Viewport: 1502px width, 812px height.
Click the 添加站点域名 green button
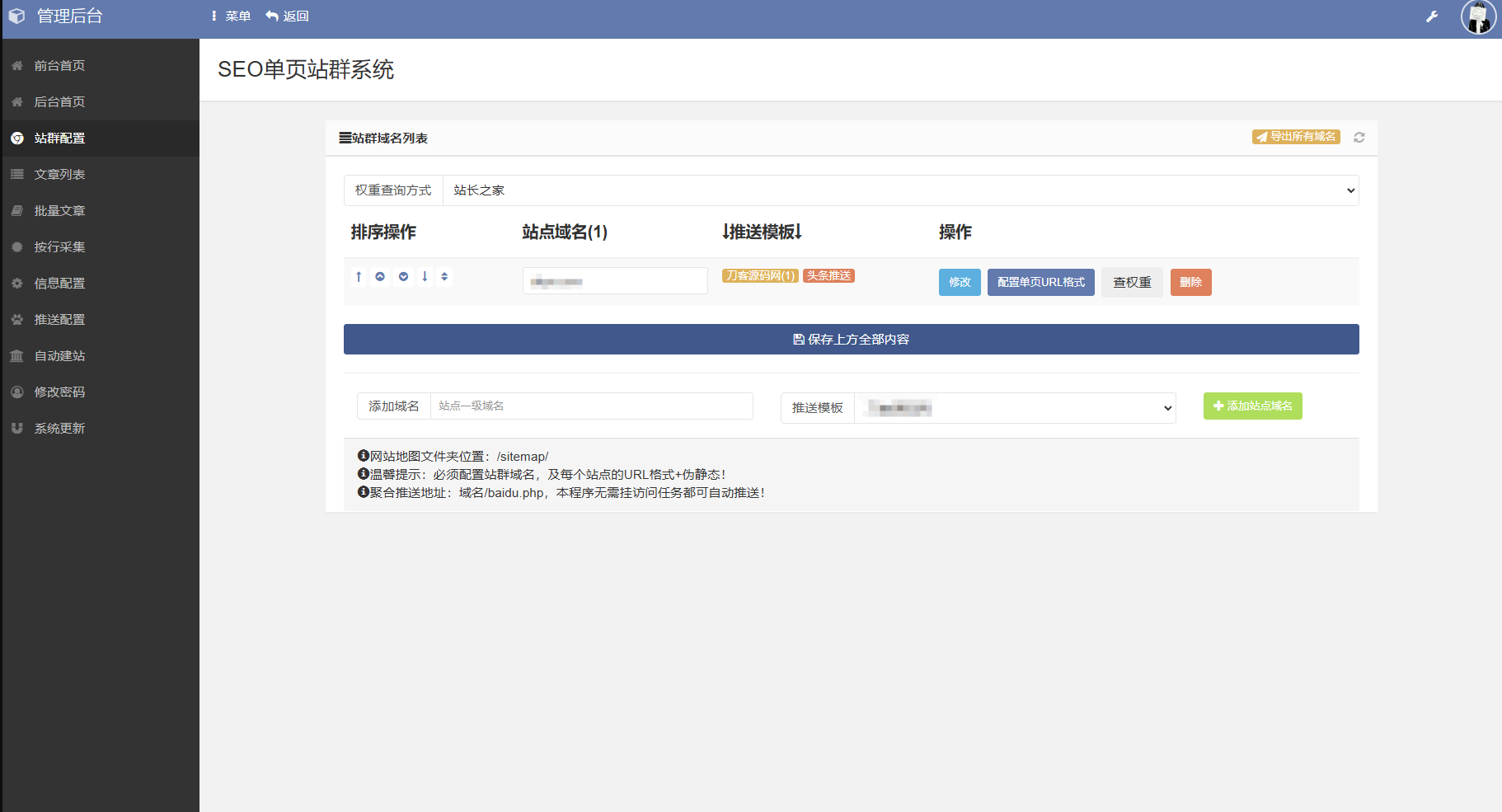tap(1252, 406)
